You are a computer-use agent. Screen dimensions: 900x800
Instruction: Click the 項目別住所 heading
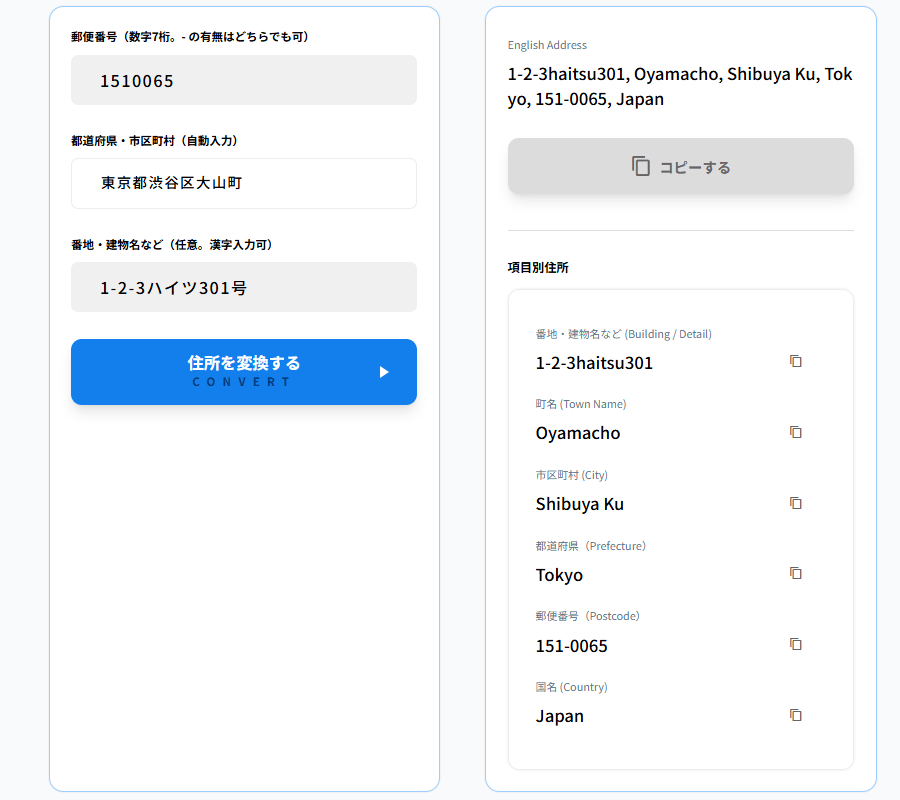538,267
